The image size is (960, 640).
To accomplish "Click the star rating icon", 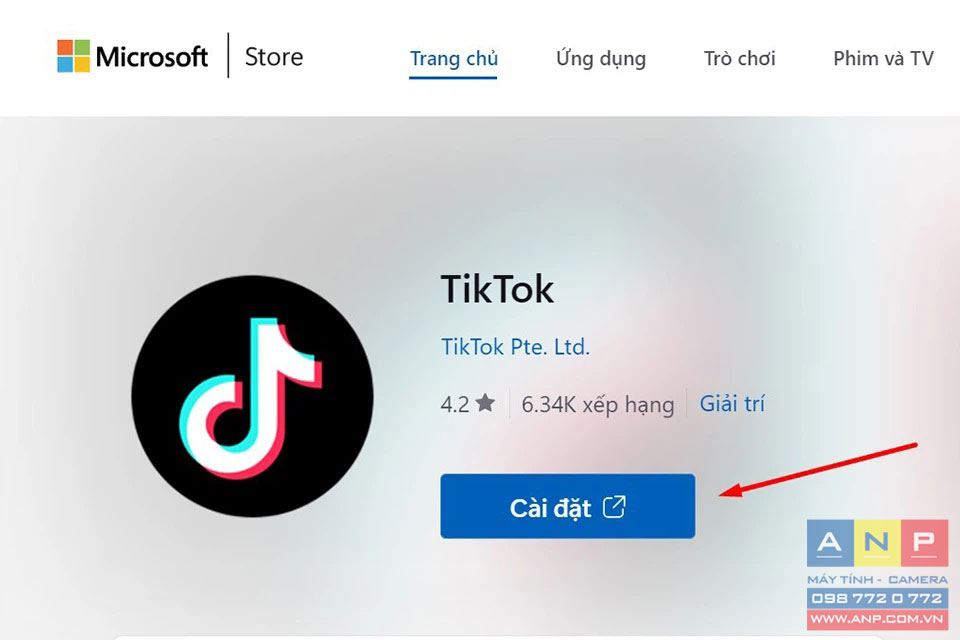I will [x=486, y=403].
